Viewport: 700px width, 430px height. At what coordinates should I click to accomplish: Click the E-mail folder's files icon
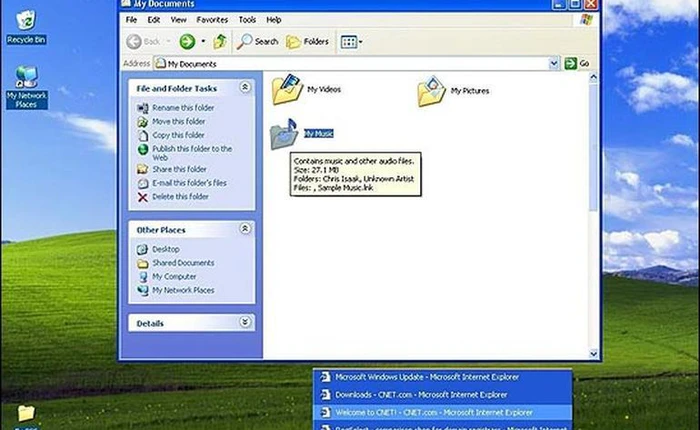pos(142,183)
